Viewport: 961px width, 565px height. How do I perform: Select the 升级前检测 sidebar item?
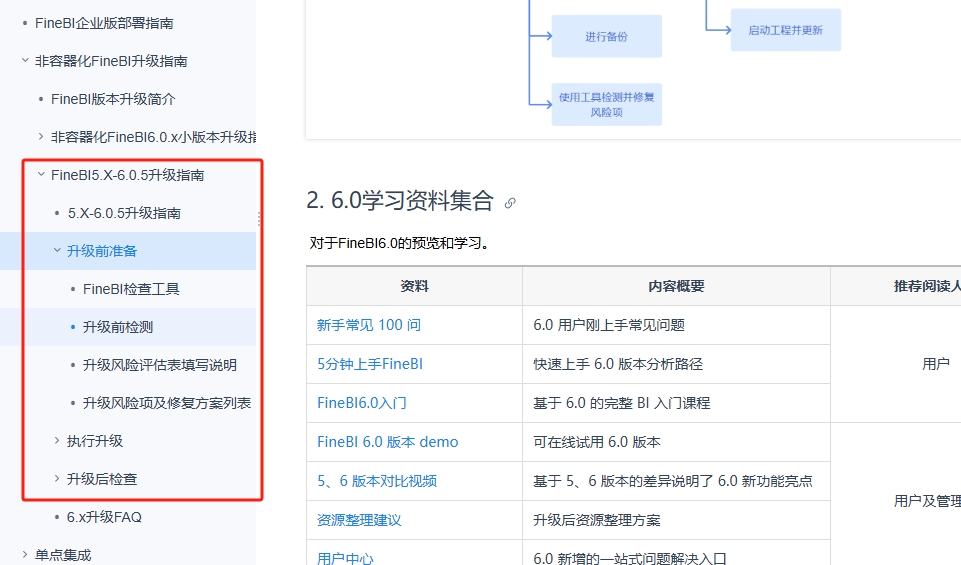[x=118, y=327]
